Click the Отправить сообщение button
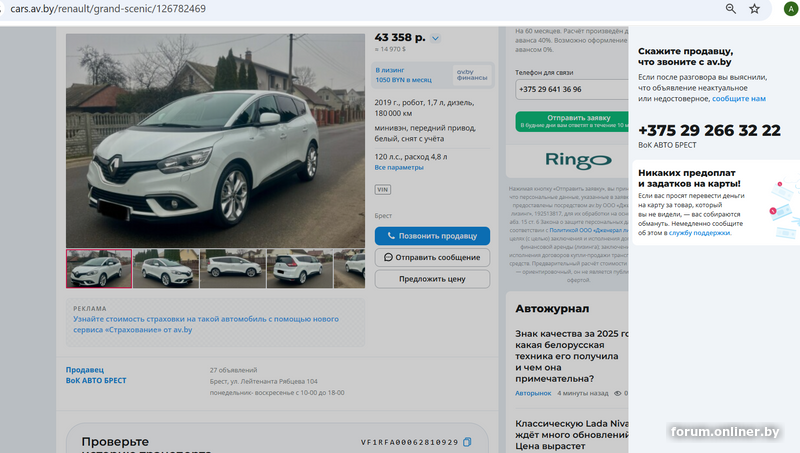 [x=432, y=257]
